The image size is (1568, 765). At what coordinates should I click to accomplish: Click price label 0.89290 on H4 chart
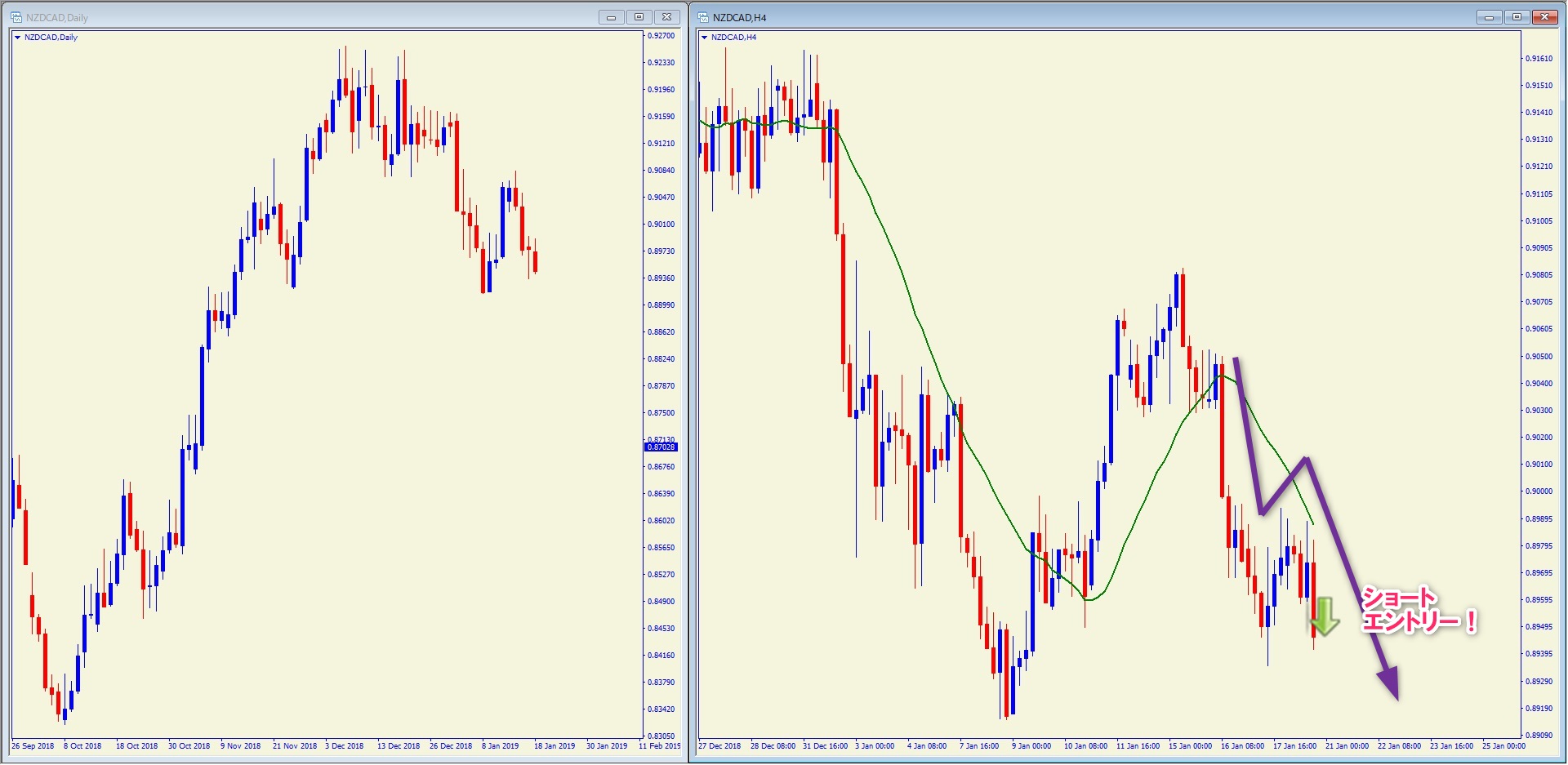coord(1539,682)
